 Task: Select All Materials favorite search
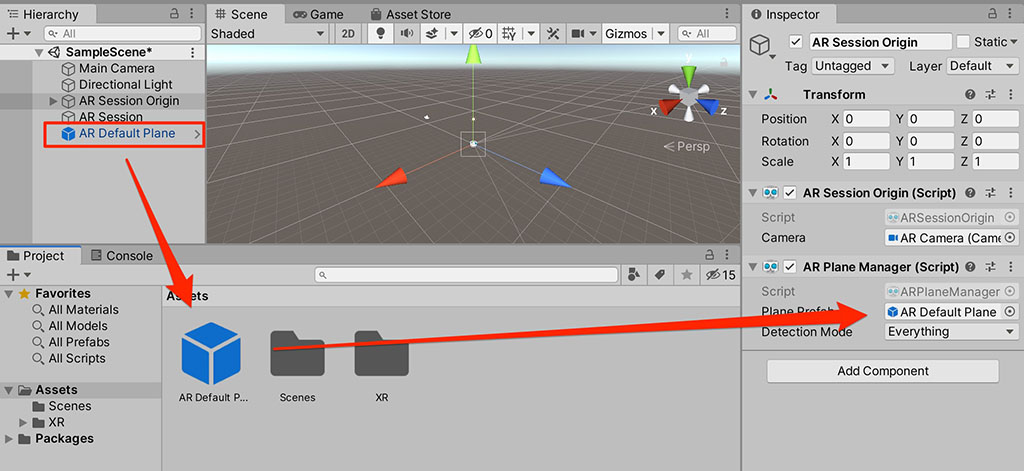[84, 310]
